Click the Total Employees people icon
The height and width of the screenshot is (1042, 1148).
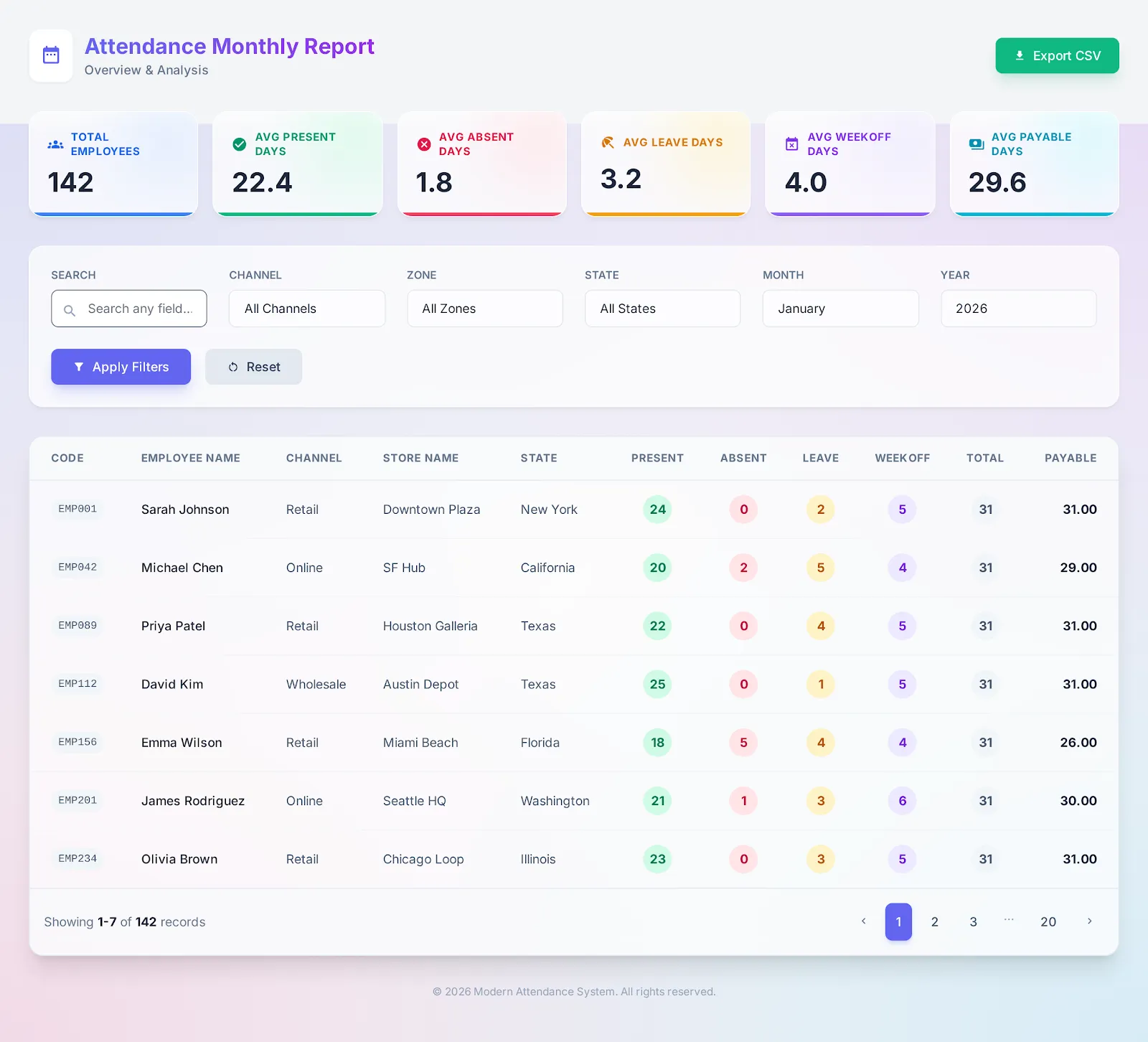(x=55, y=144)
